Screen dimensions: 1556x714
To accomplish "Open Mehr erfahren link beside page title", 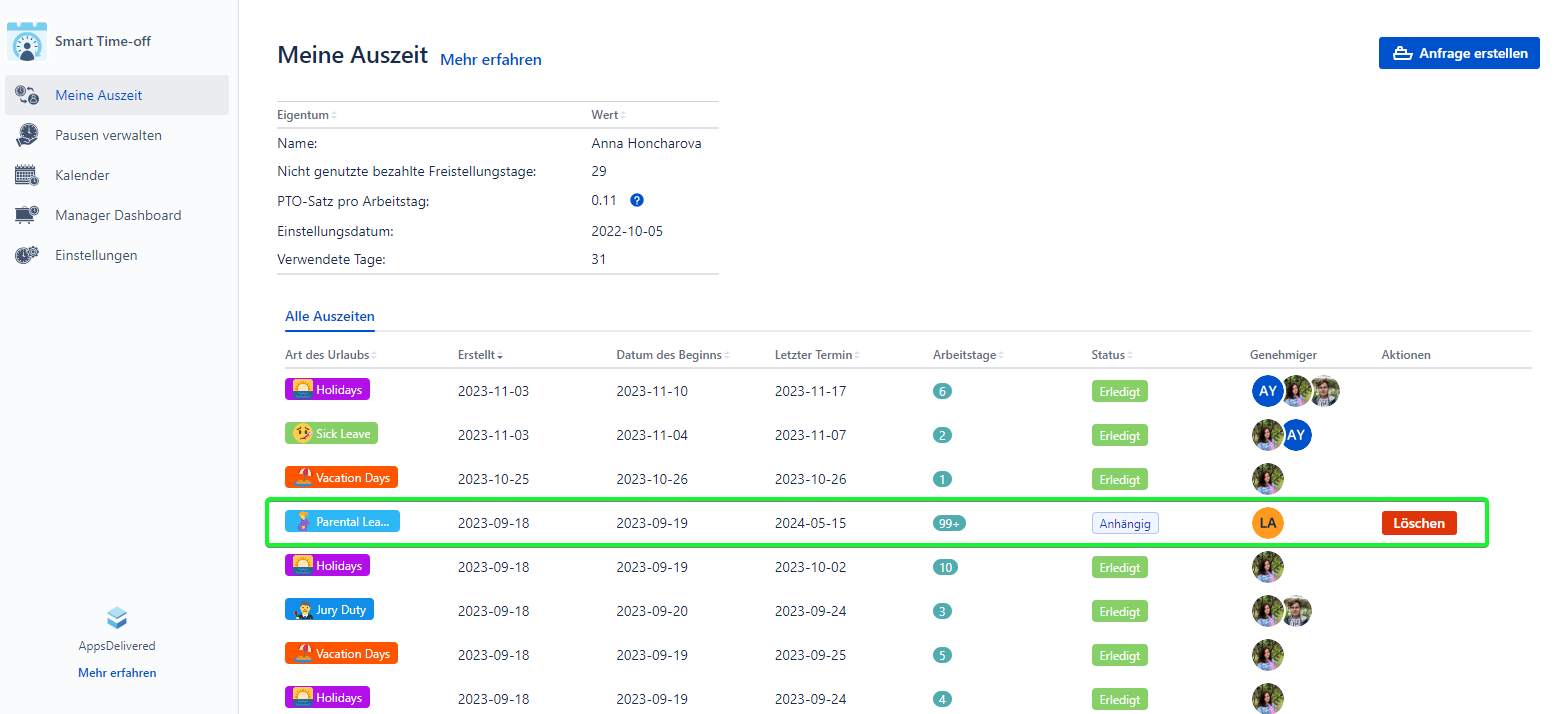I will tap(491, 60).
